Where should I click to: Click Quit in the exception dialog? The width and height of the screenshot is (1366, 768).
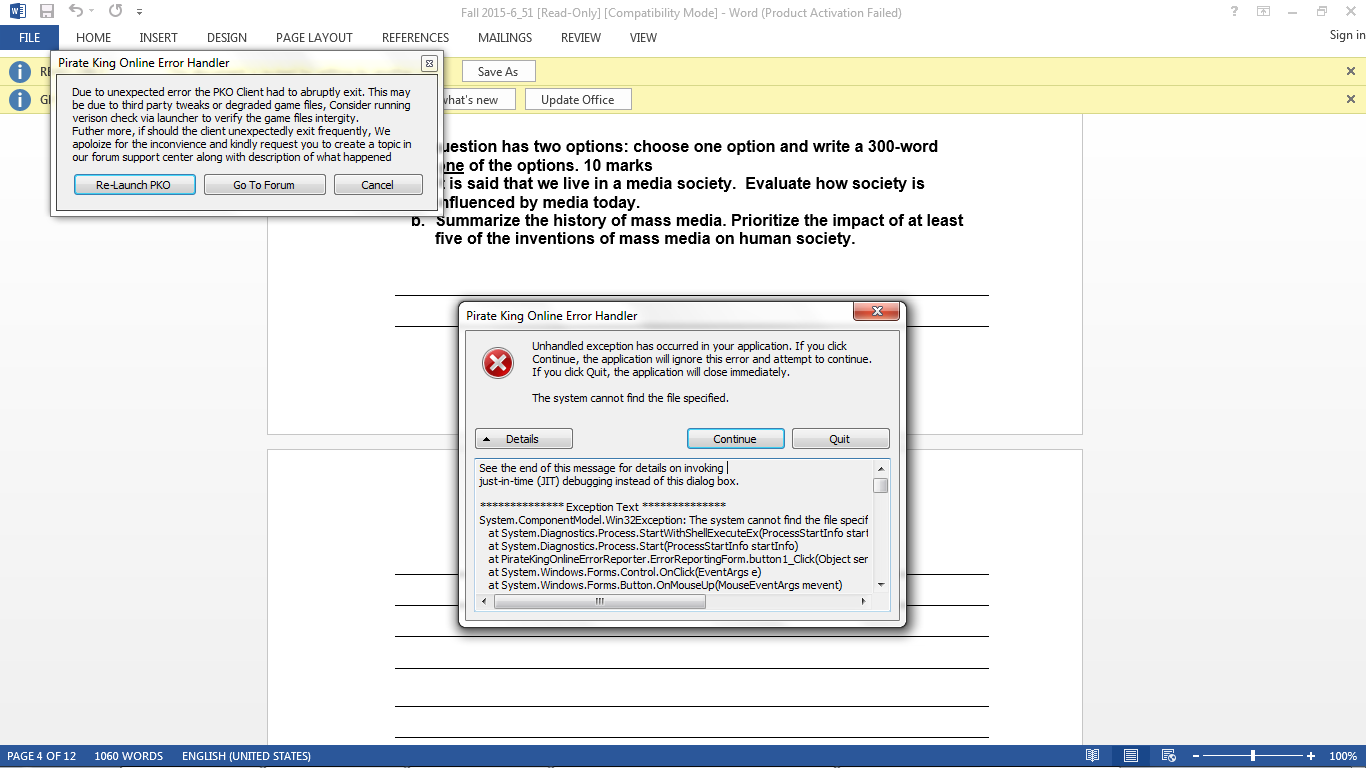(840, 439)
